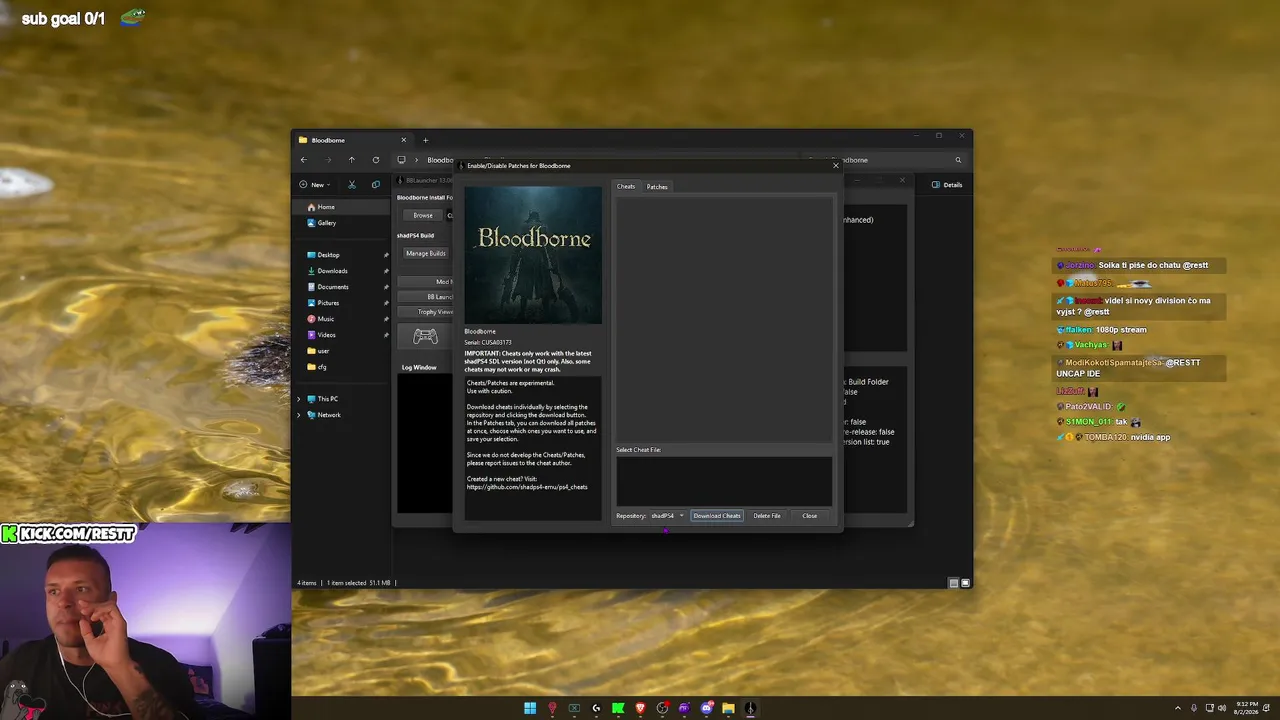The height and width of the screenshot is (720, 1280).
Task: Click the controller icon in BBLauncher
Action: (426, 337)
